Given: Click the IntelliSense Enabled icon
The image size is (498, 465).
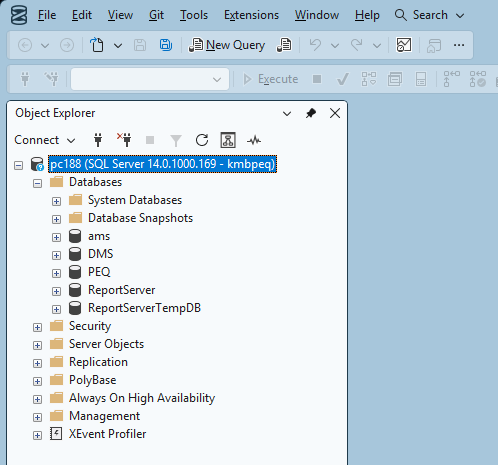Looking at the screenshot, I should click(x=421, y=79).
